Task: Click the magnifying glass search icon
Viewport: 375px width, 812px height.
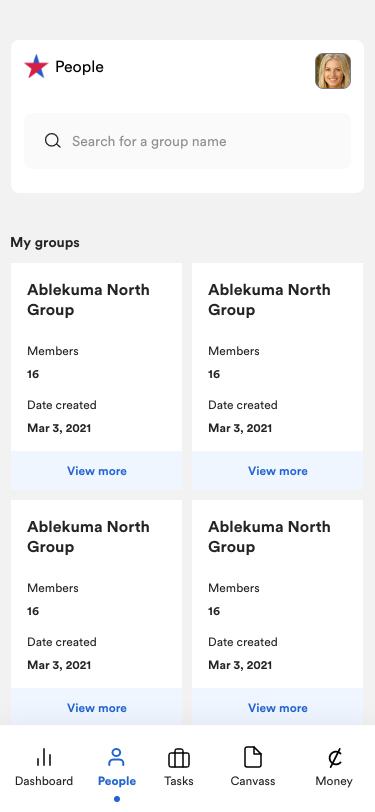Action: [52, 141]
